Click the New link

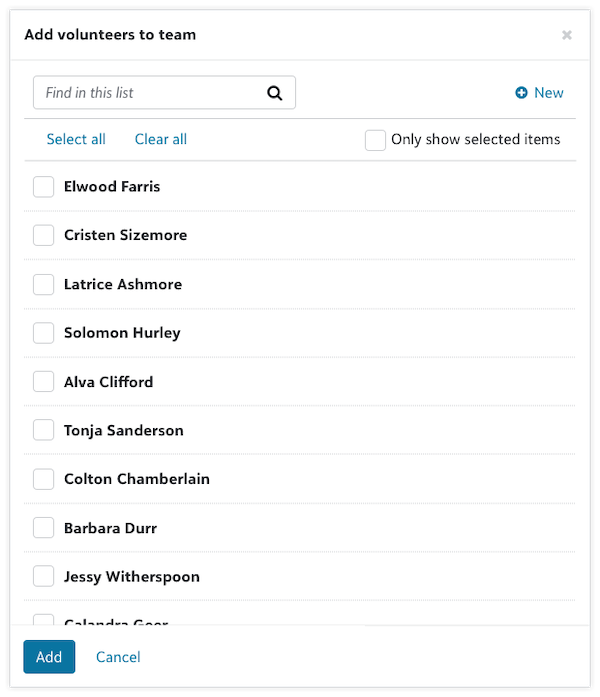548,93
